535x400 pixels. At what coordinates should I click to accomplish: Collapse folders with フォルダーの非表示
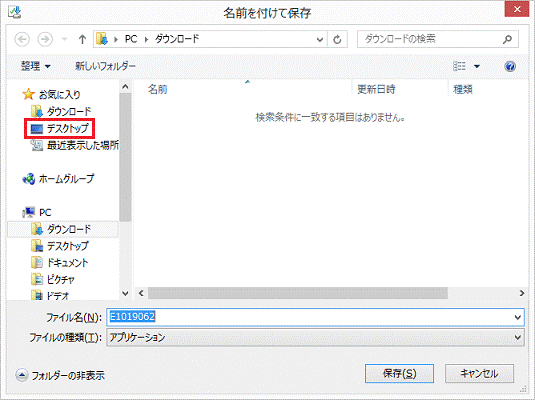point(60,375)
